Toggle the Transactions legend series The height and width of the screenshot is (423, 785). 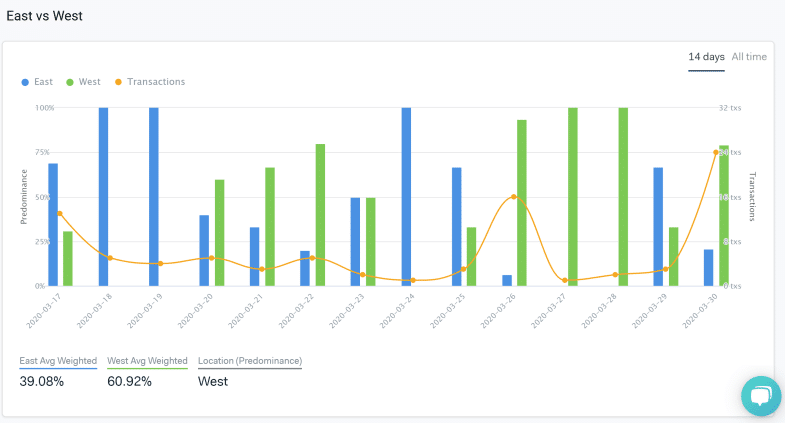click(155, 82)
